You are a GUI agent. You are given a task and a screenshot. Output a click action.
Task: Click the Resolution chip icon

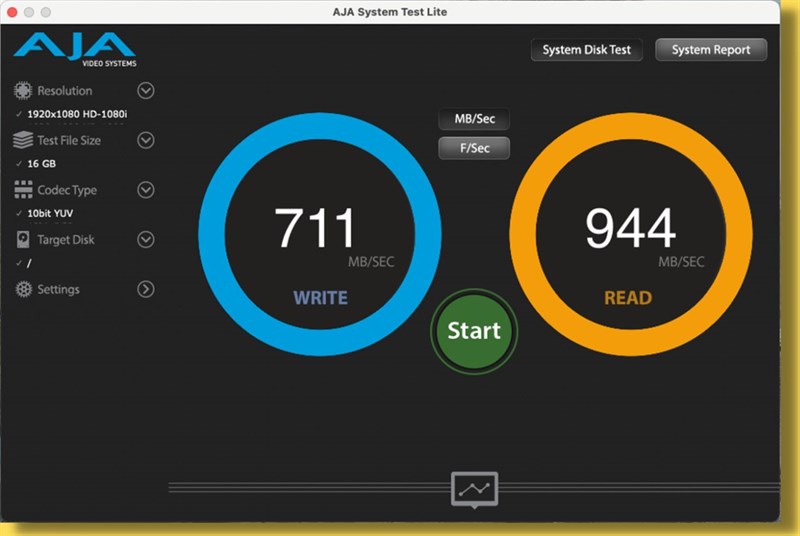[x=22, y=91]
